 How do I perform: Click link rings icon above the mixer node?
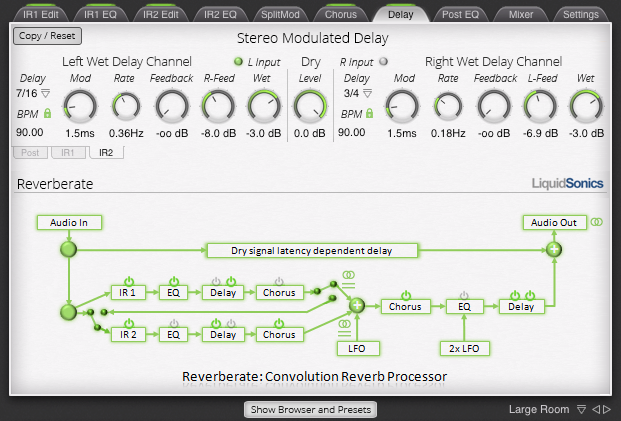click(x=349, y=274)
